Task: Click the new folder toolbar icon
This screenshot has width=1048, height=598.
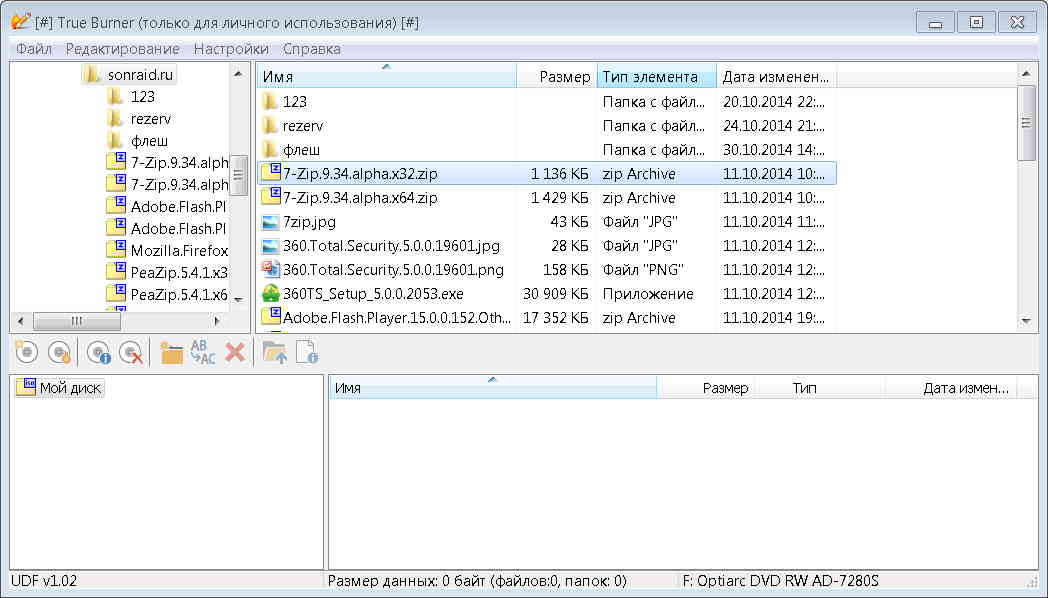Action: point(171,352)
